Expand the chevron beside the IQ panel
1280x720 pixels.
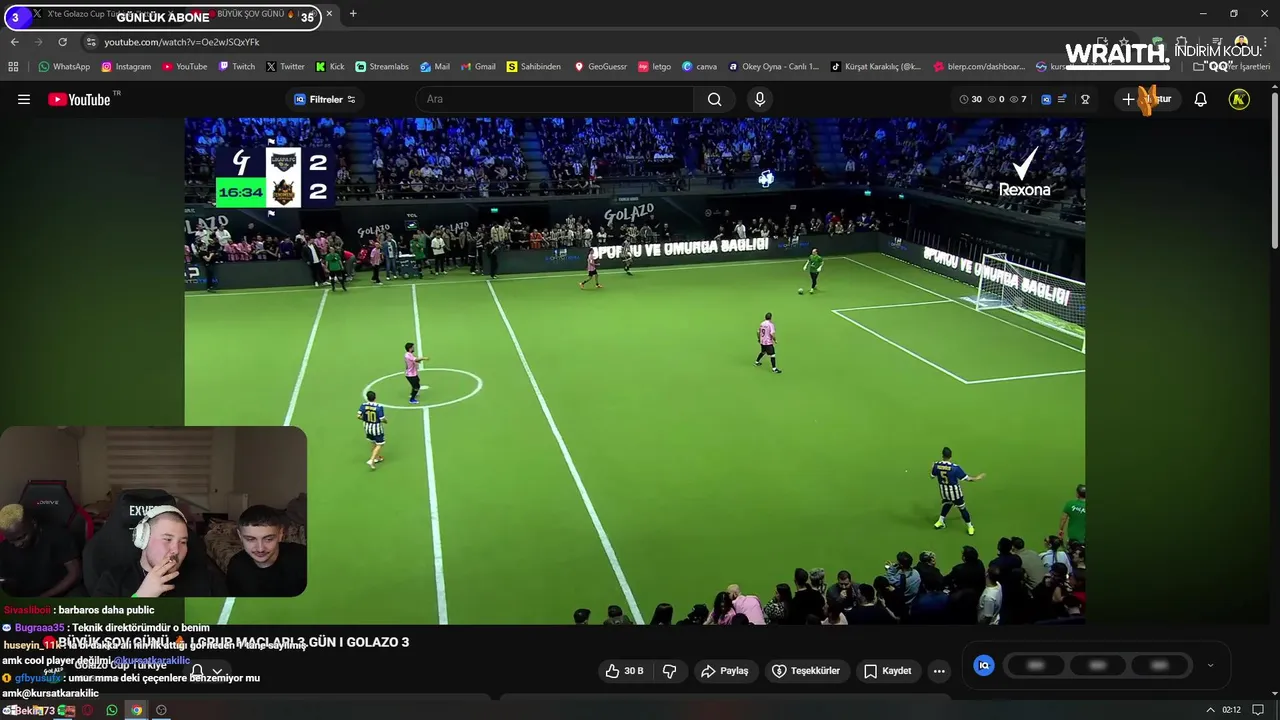(x=1210, y=665)
